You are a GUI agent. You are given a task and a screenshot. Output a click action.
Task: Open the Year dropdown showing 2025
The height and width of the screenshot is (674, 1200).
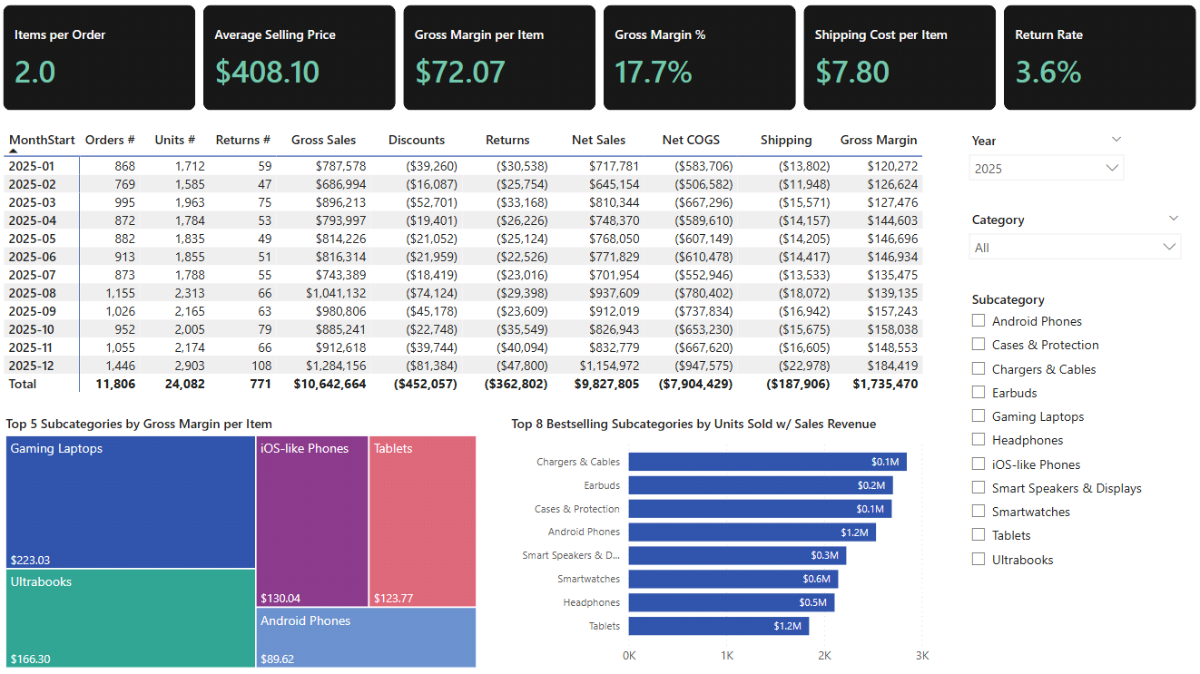1047,168
